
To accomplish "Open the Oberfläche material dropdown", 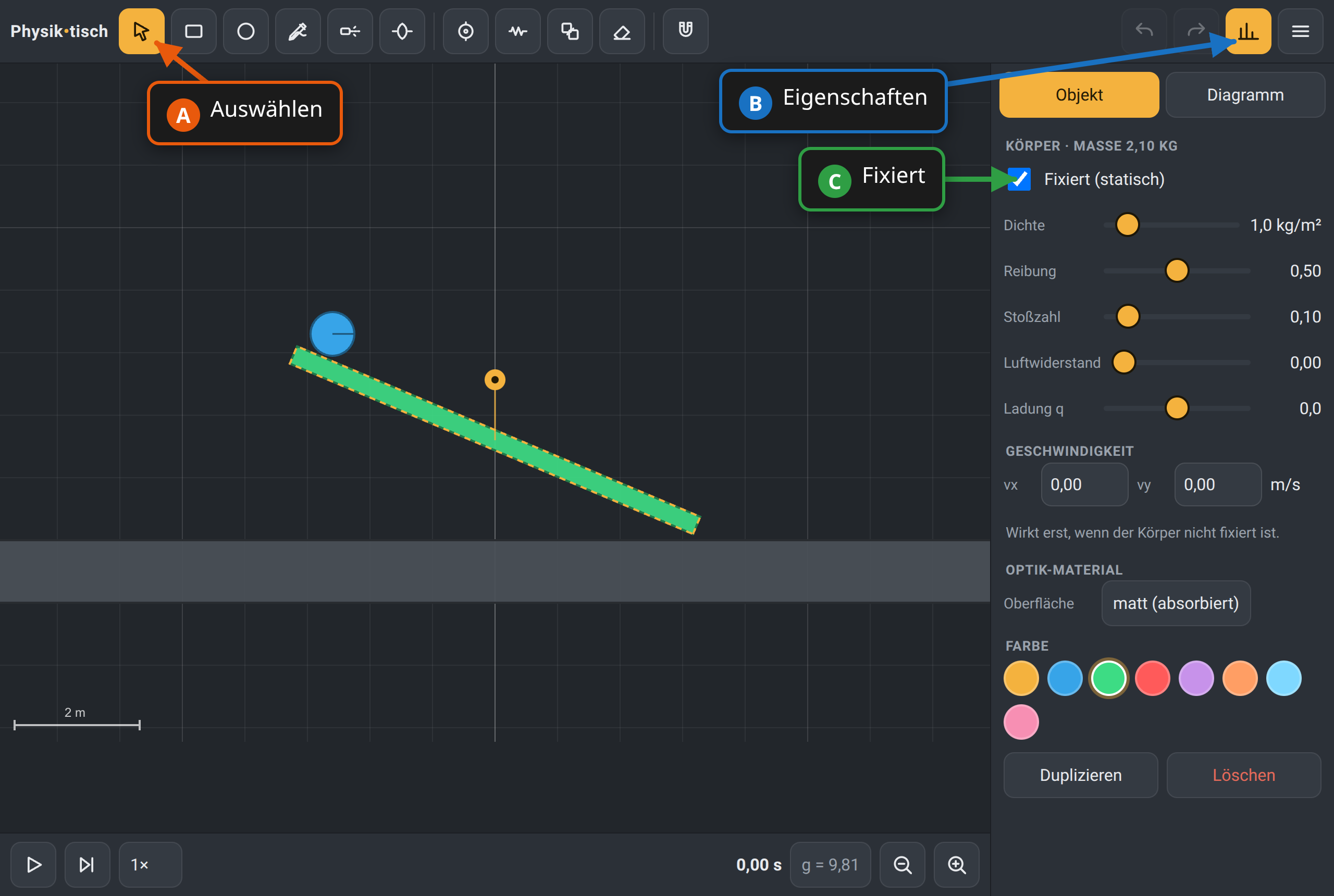I will (x=1176, y=603).
